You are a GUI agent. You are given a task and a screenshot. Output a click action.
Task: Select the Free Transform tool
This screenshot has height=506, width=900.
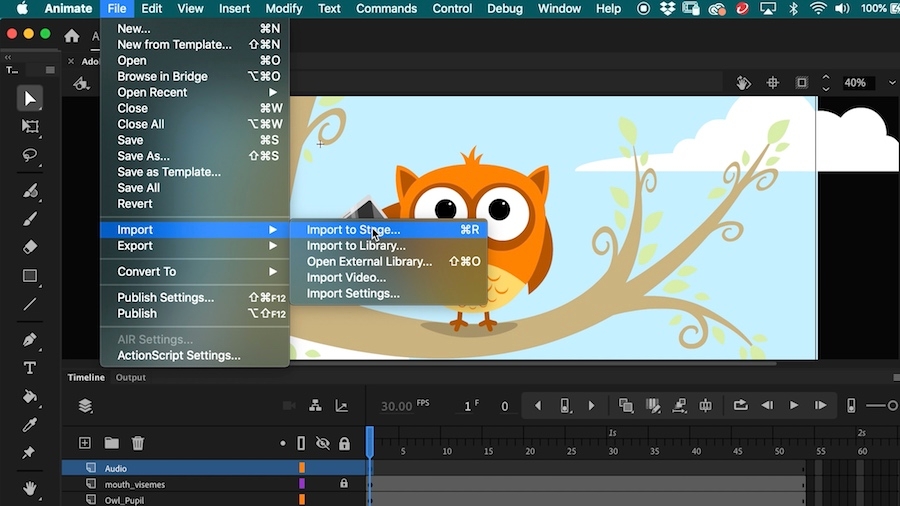[x=29, y=126]
